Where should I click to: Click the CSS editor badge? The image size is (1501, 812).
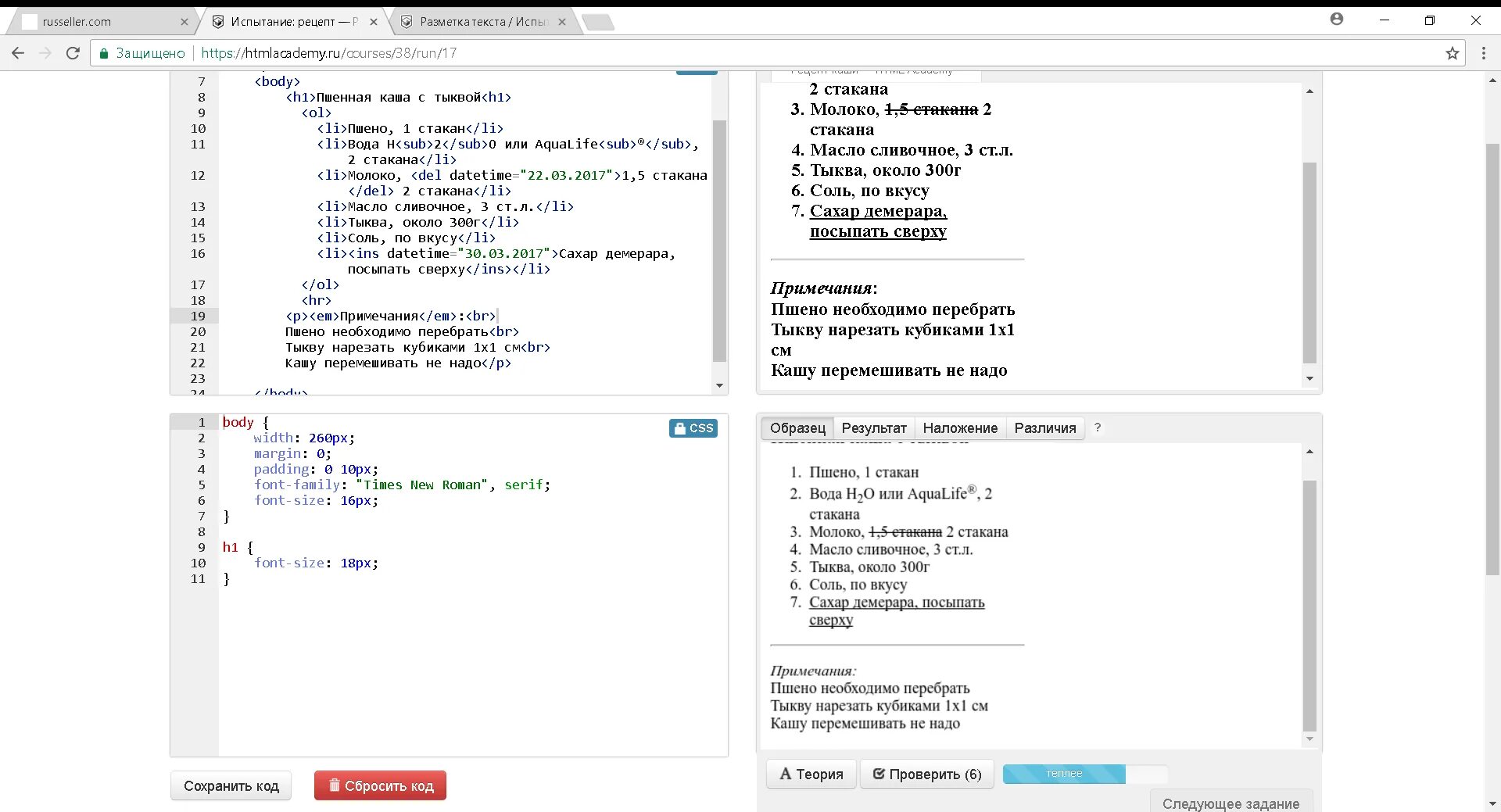(x=693, y=428)
